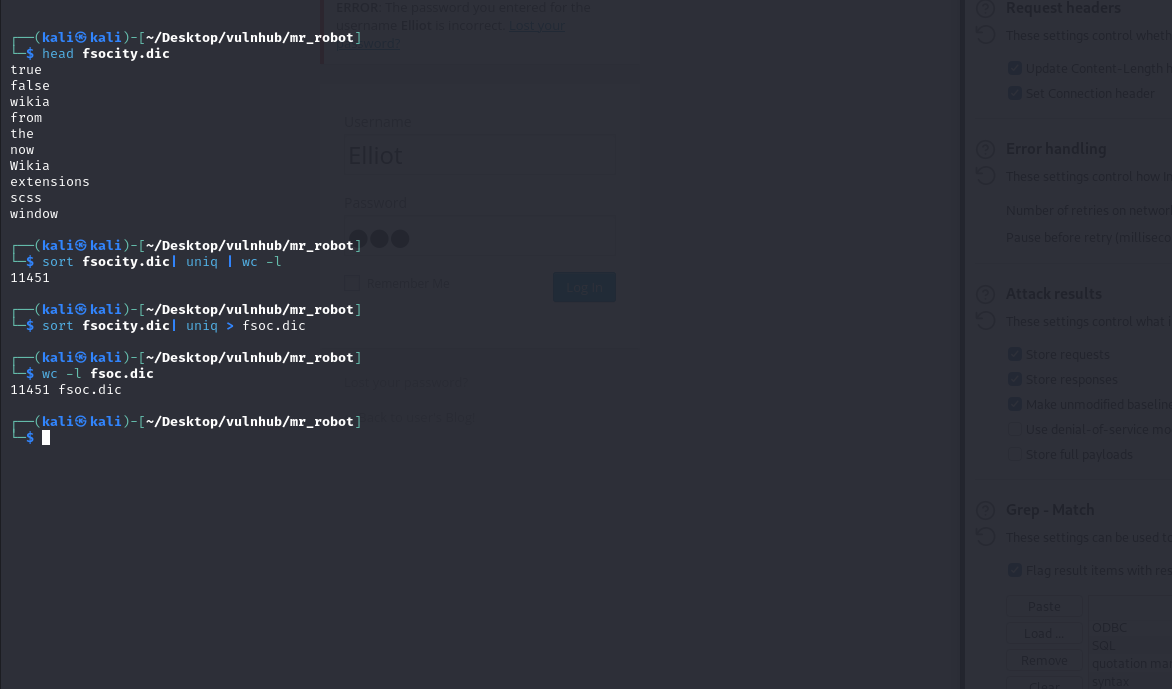This screenshot has width=1172, height=689.
Task: Open the Lost your password link
Action: (537, 25)
